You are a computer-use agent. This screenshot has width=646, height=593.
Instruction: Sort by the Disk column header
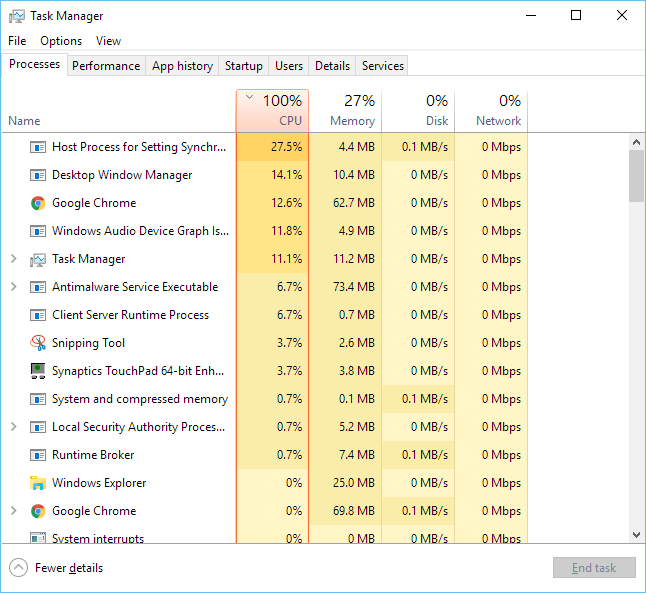418,111
